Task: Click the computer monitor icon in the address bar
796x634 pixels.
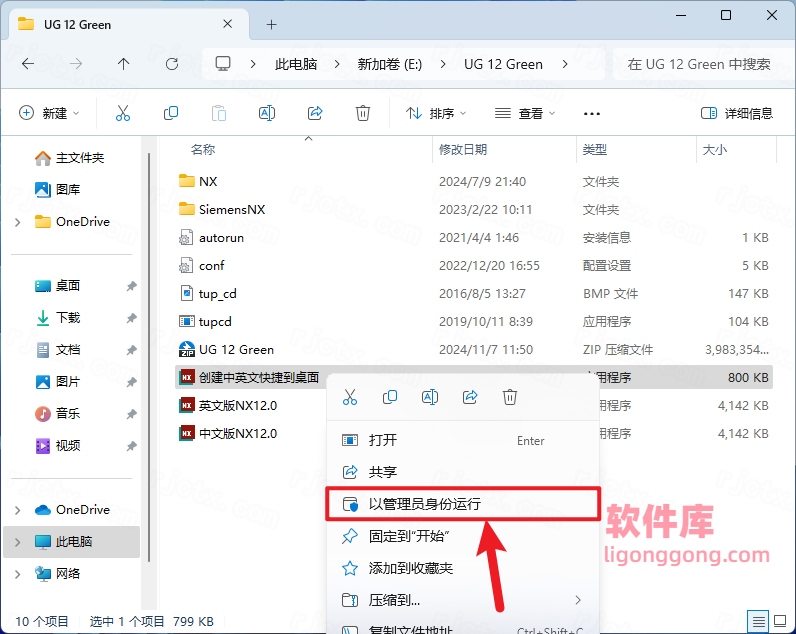Action: 223,64
